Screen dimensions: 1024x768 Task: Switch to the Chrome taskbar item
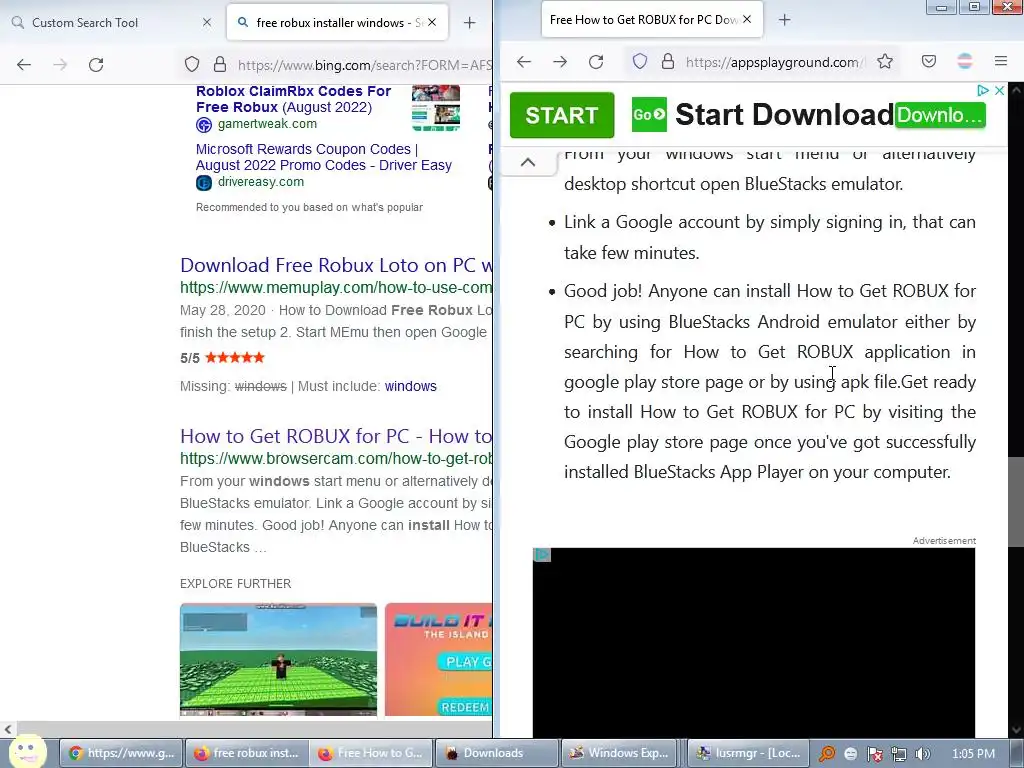(121, 753)
